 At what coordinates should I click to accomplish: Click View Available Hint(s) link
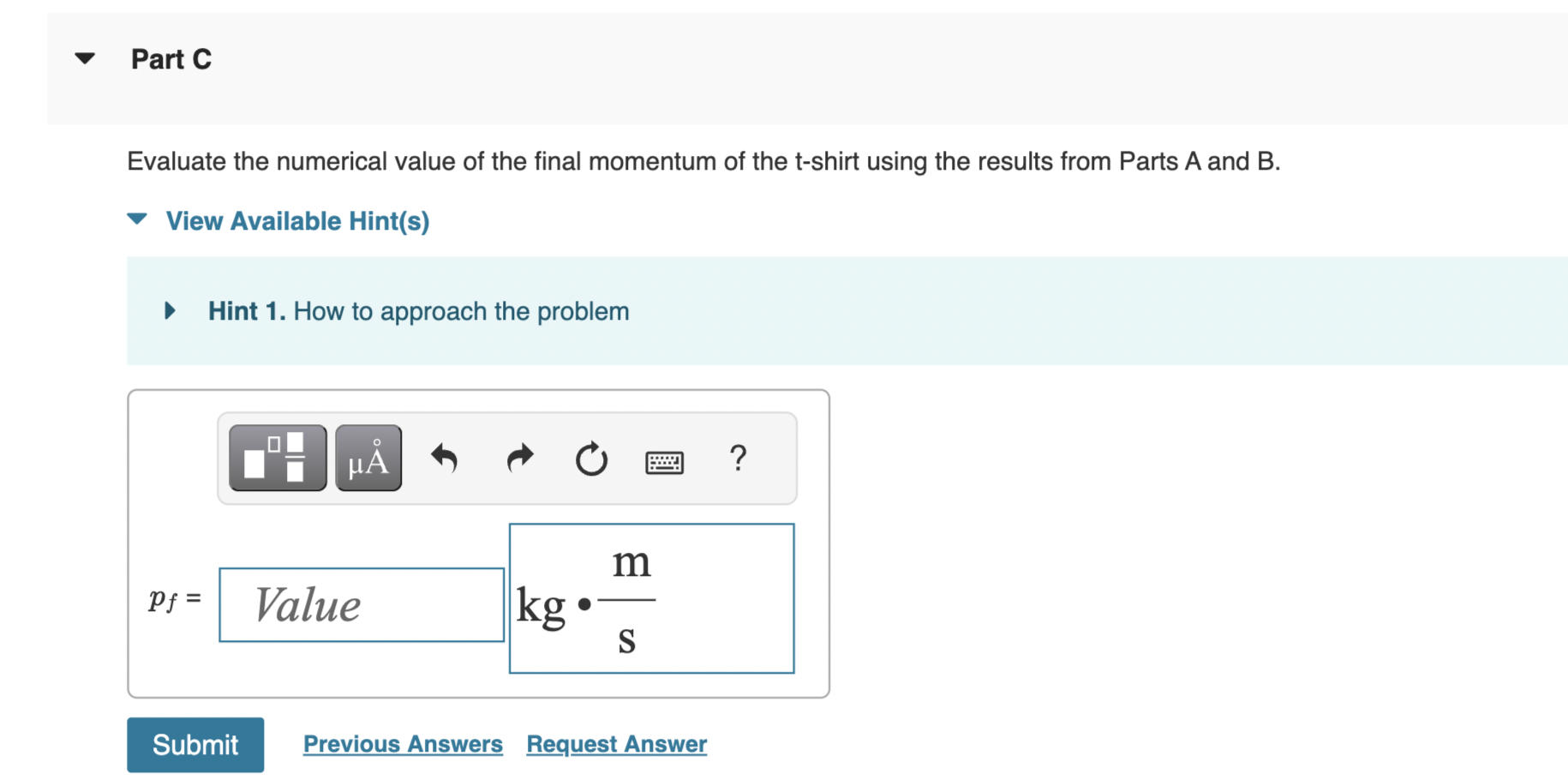click(x=297, y=221)
